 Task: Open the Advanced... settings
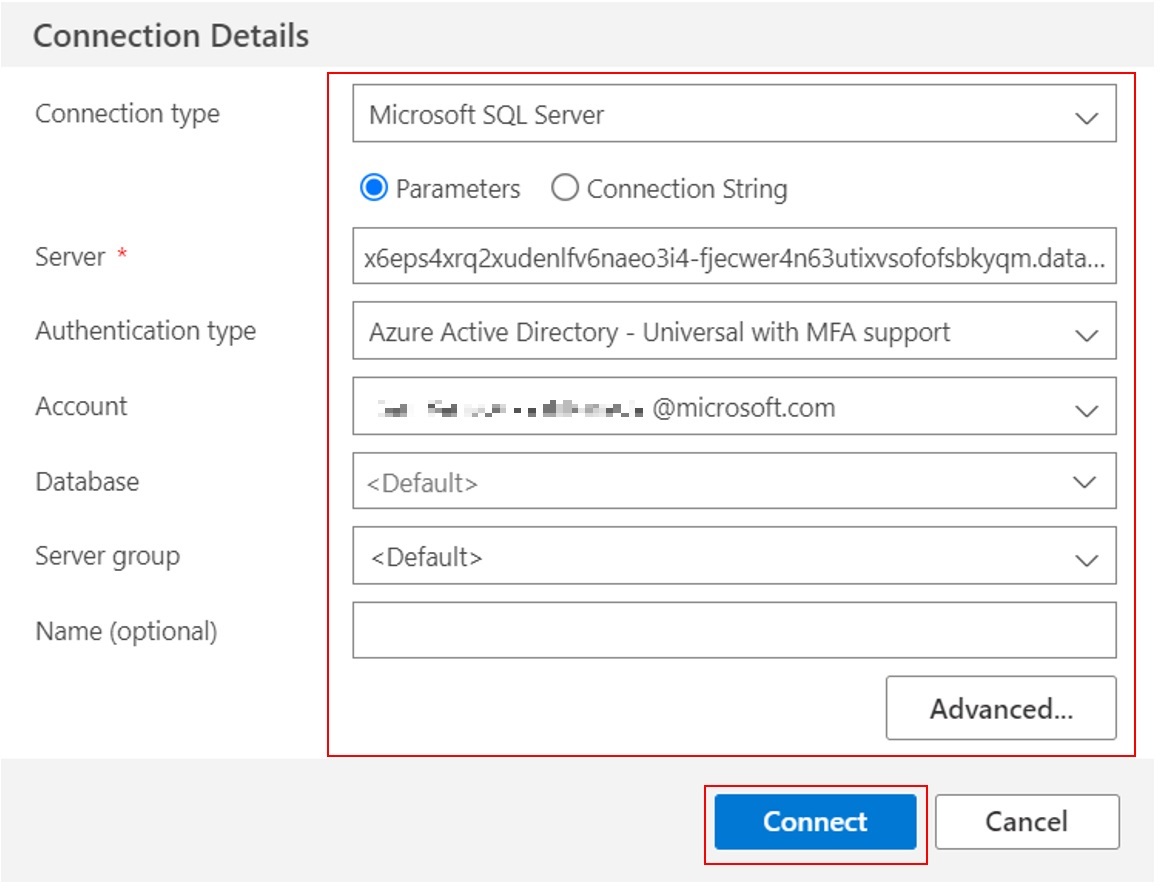[1001, 707]
